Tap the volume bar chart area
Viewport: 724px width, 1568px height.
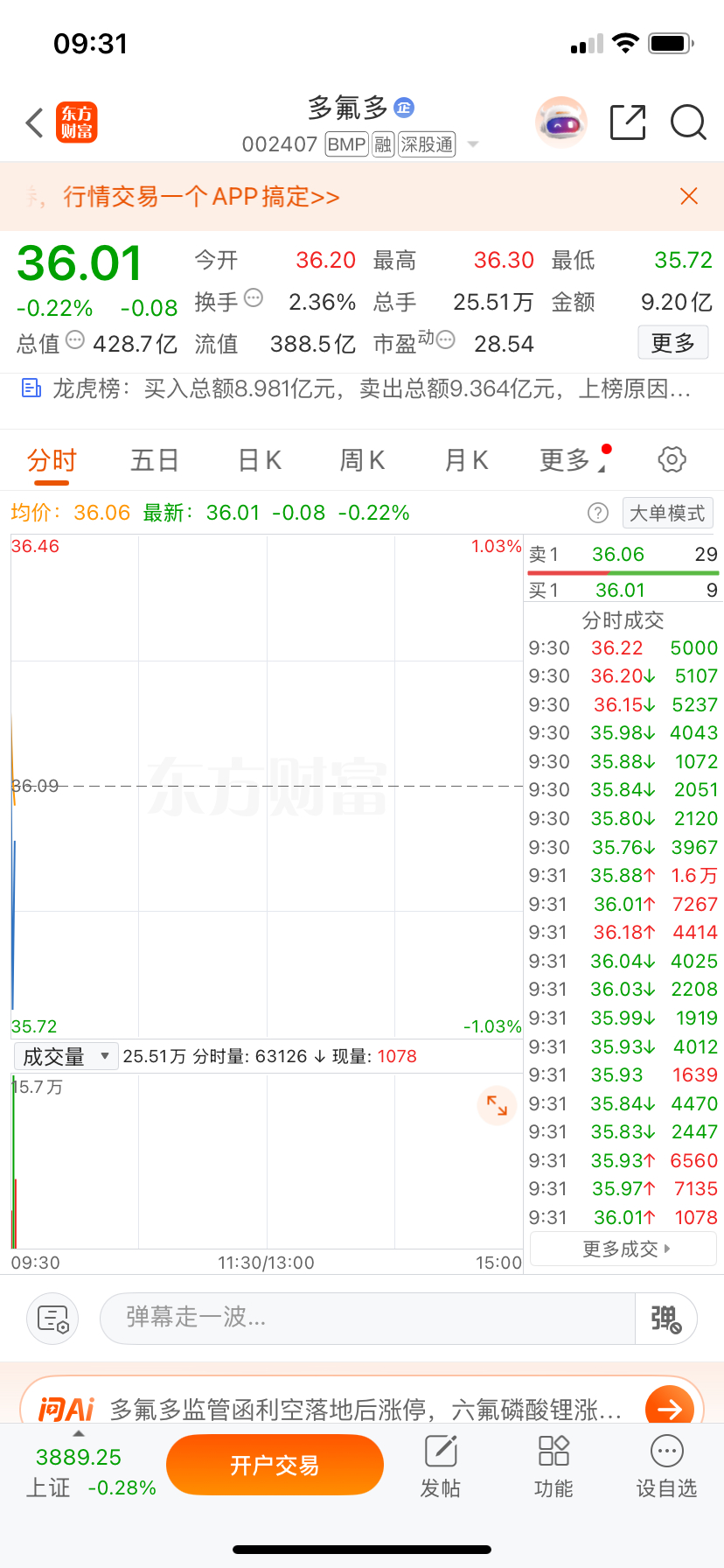267,1161
